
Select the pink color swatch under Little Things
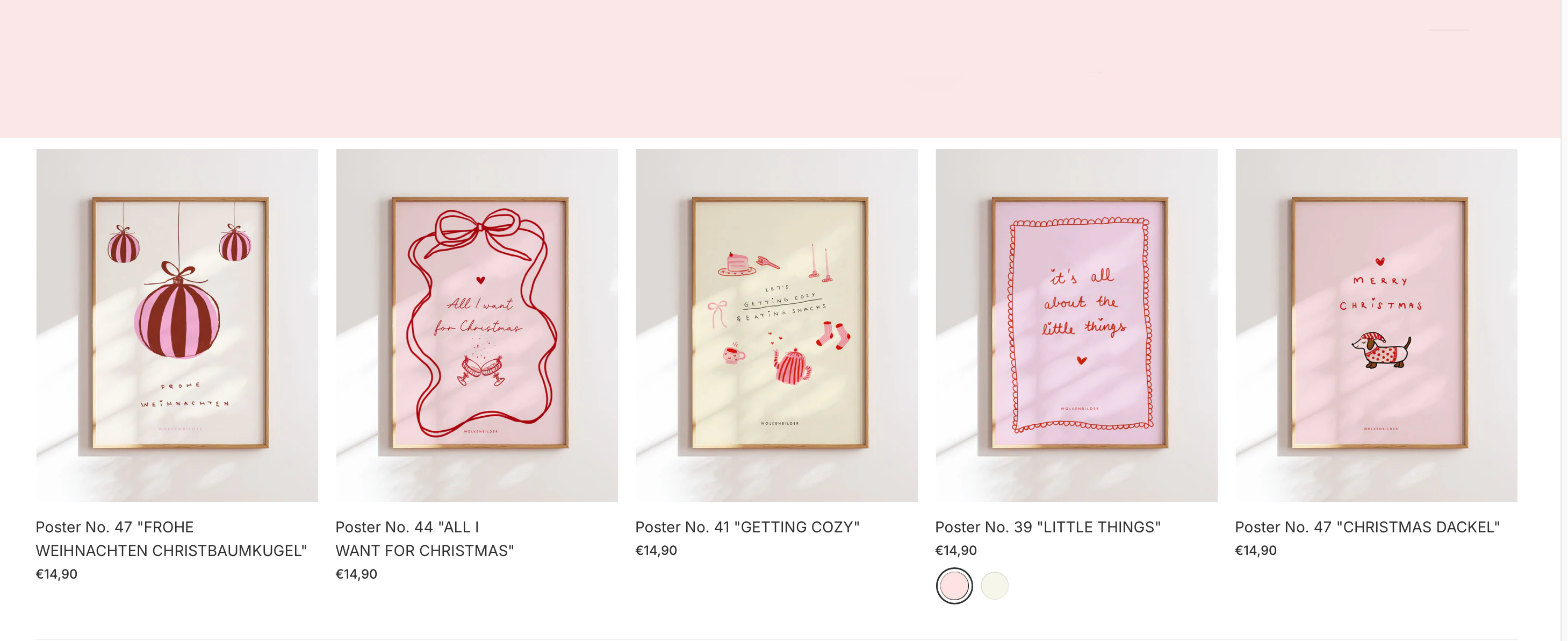954,586
